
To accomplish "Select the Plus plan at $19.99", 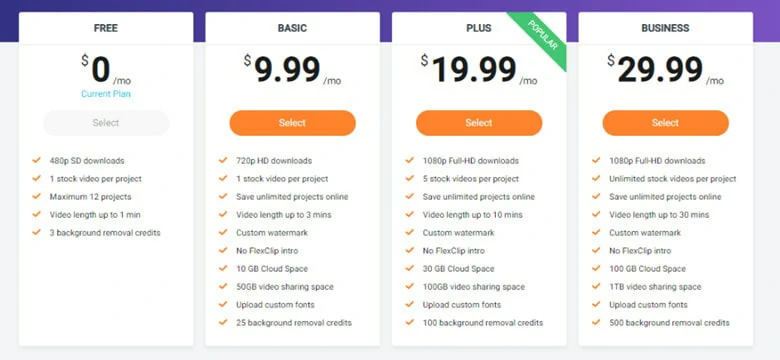I will tap(479, 123).
